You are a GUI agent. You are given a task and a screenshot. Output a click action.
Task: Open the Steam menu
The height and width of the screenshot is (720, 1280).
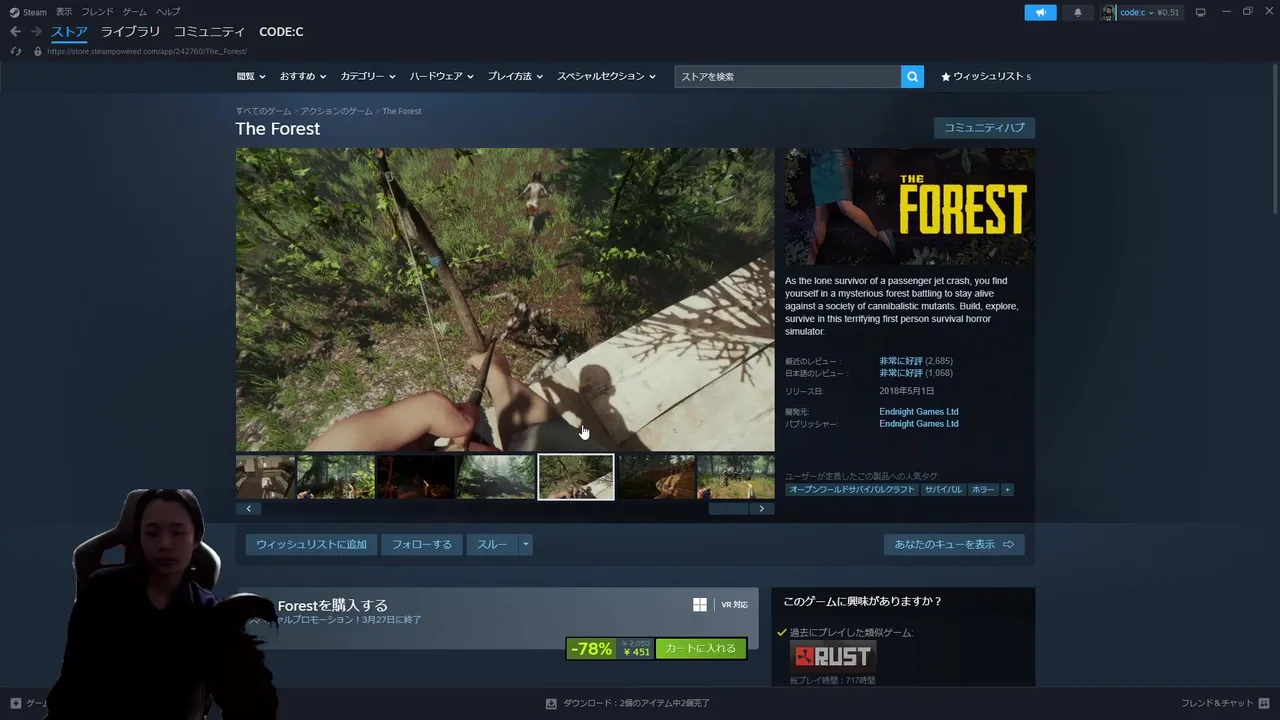click(x=35, y=12)
